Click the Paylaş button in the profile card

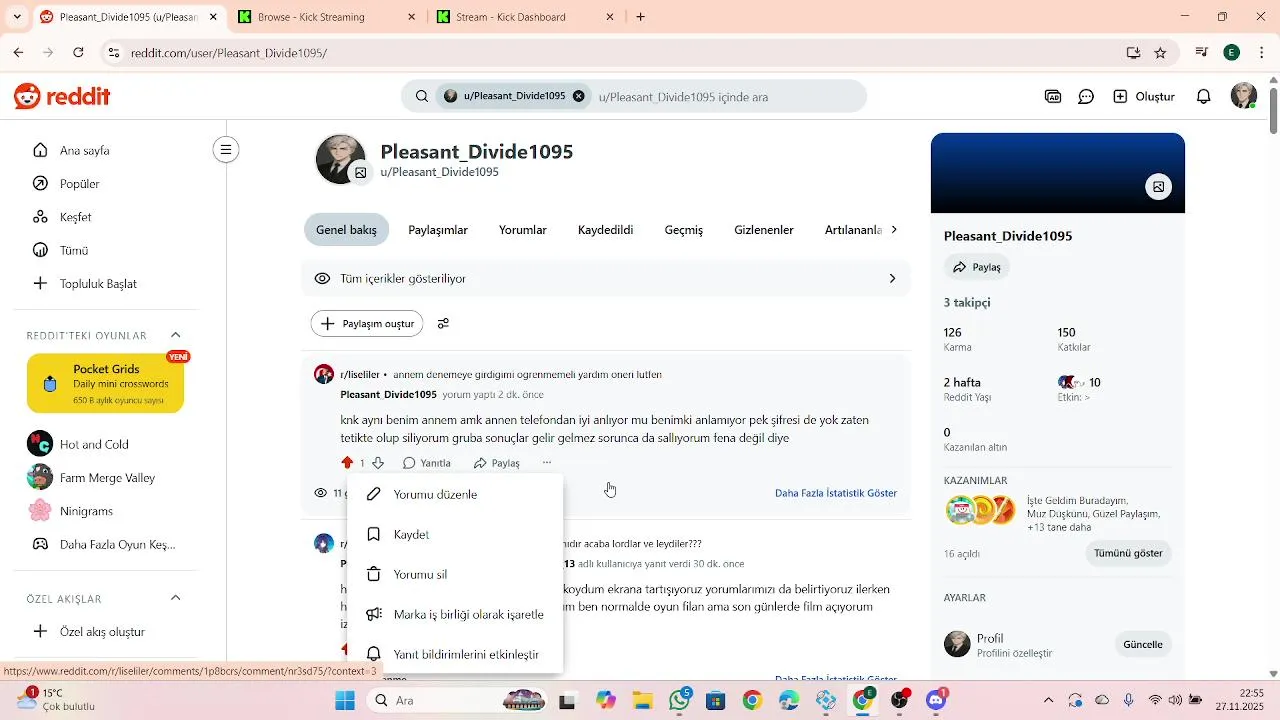[x=977, y=267]
